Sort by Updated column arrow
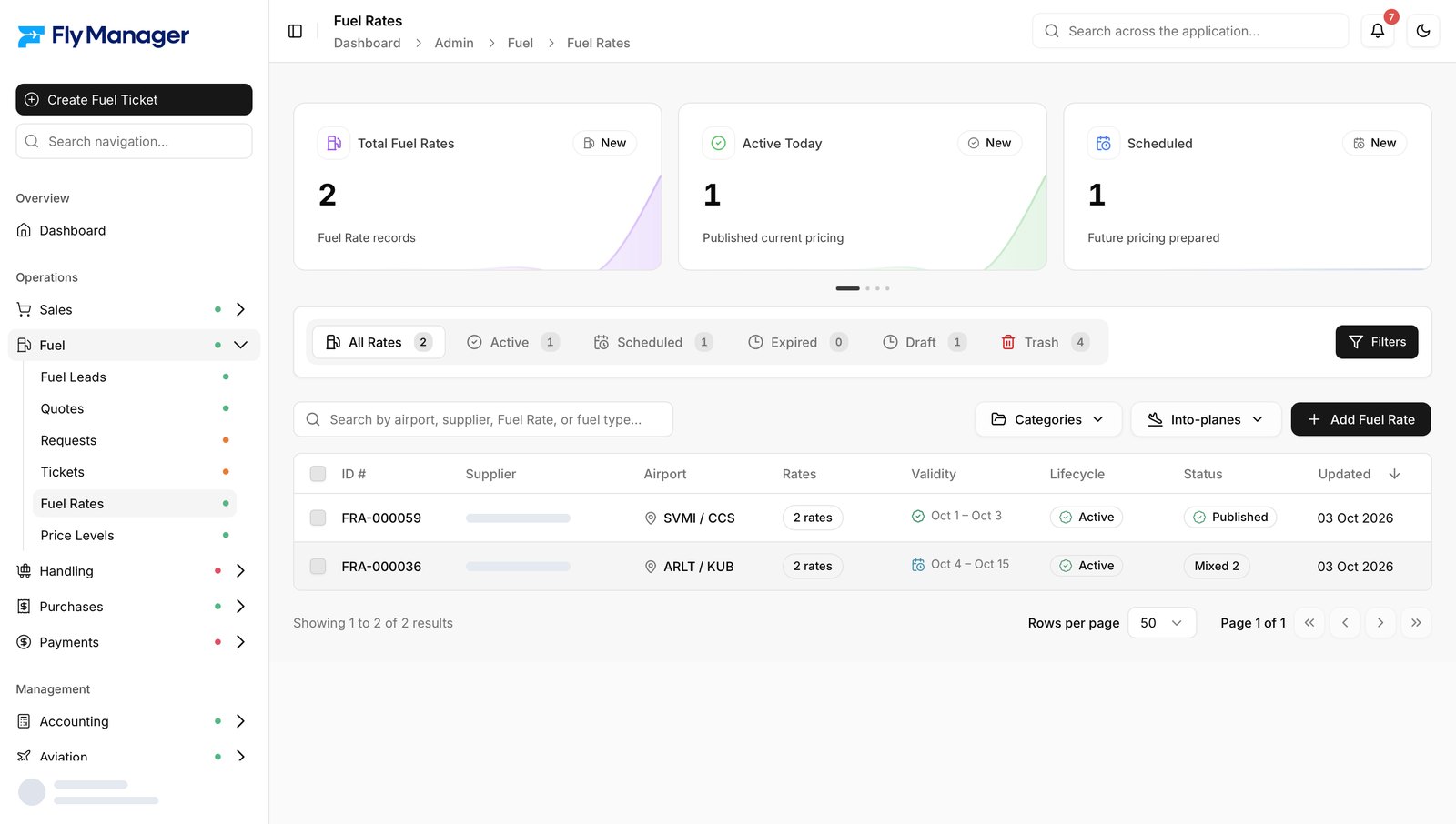Screen dimensions: 1456x824 click(1394, 474)
